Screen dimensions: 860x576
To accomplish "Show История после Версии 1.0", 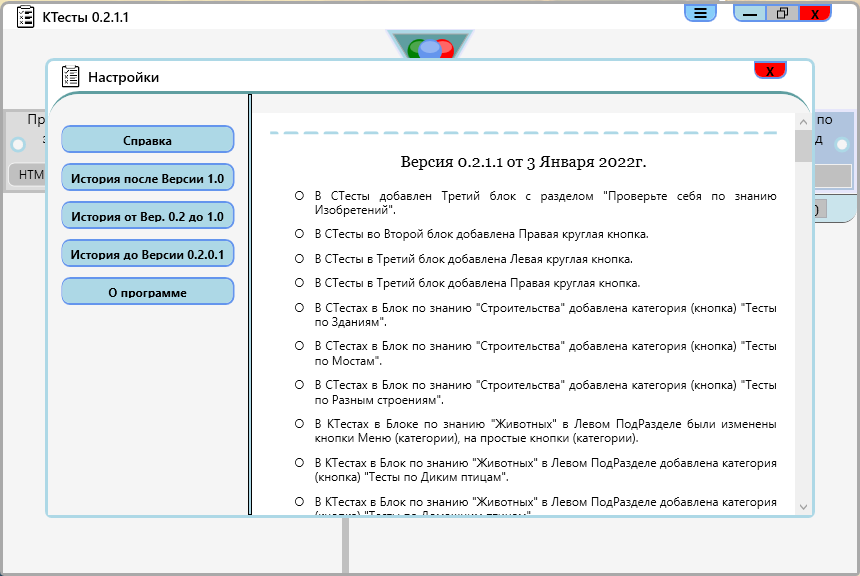I will [148, 178].
